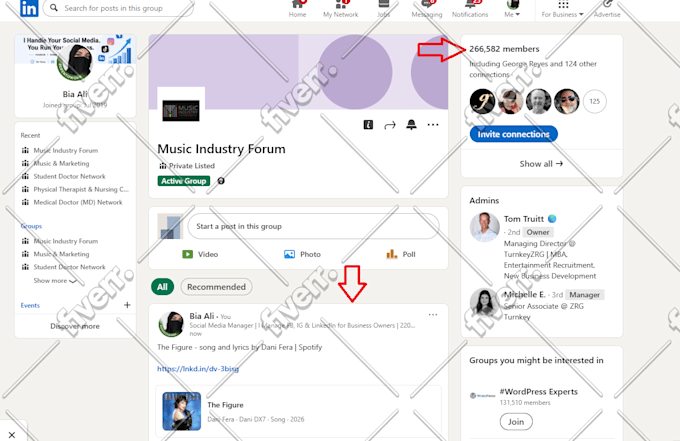The width and height of the screenshot is (680, 441).
Task: Open the Notifications tab
Action: pos(470,10)
